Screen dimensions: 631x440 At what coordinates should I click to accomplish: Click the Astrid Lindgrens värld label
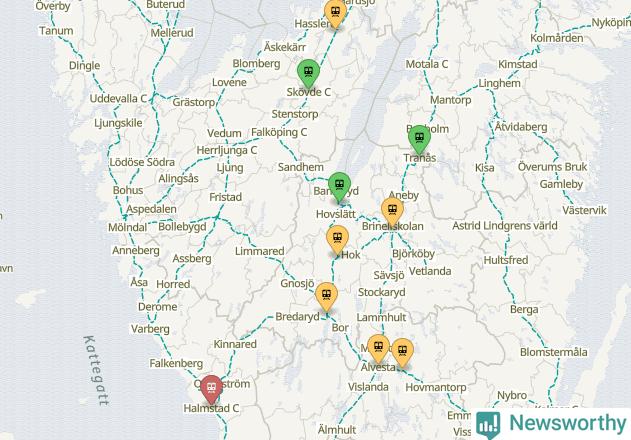[505, 225]
